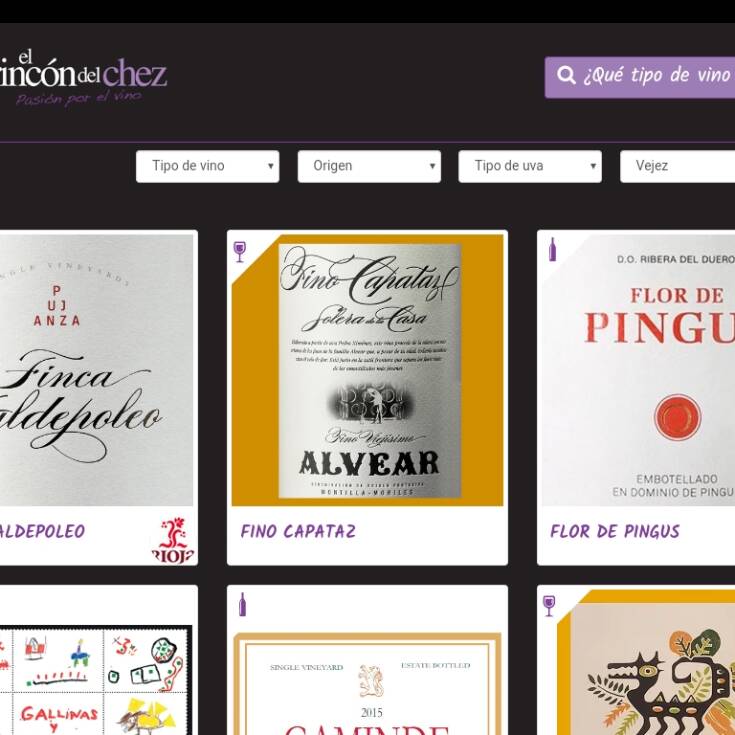Viewport: 735px width, 735px height.
Task: Open the FINO CAPATAZ title link
Action: (x=298, y=531)
